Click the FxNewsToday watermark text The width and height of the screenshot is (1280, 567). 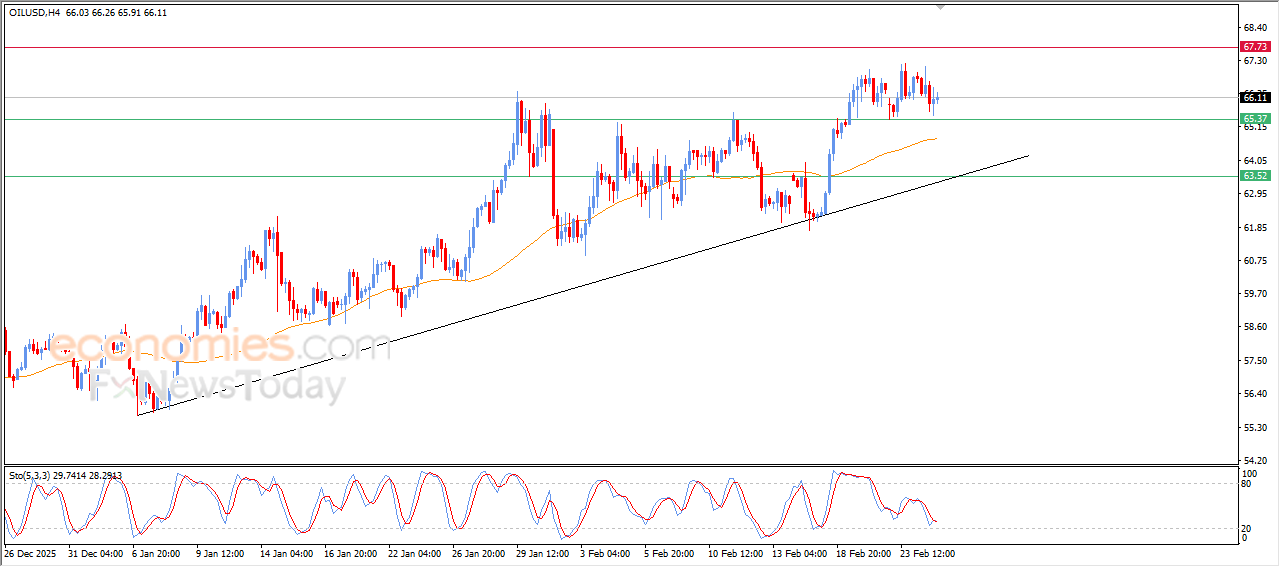[218, 387]
